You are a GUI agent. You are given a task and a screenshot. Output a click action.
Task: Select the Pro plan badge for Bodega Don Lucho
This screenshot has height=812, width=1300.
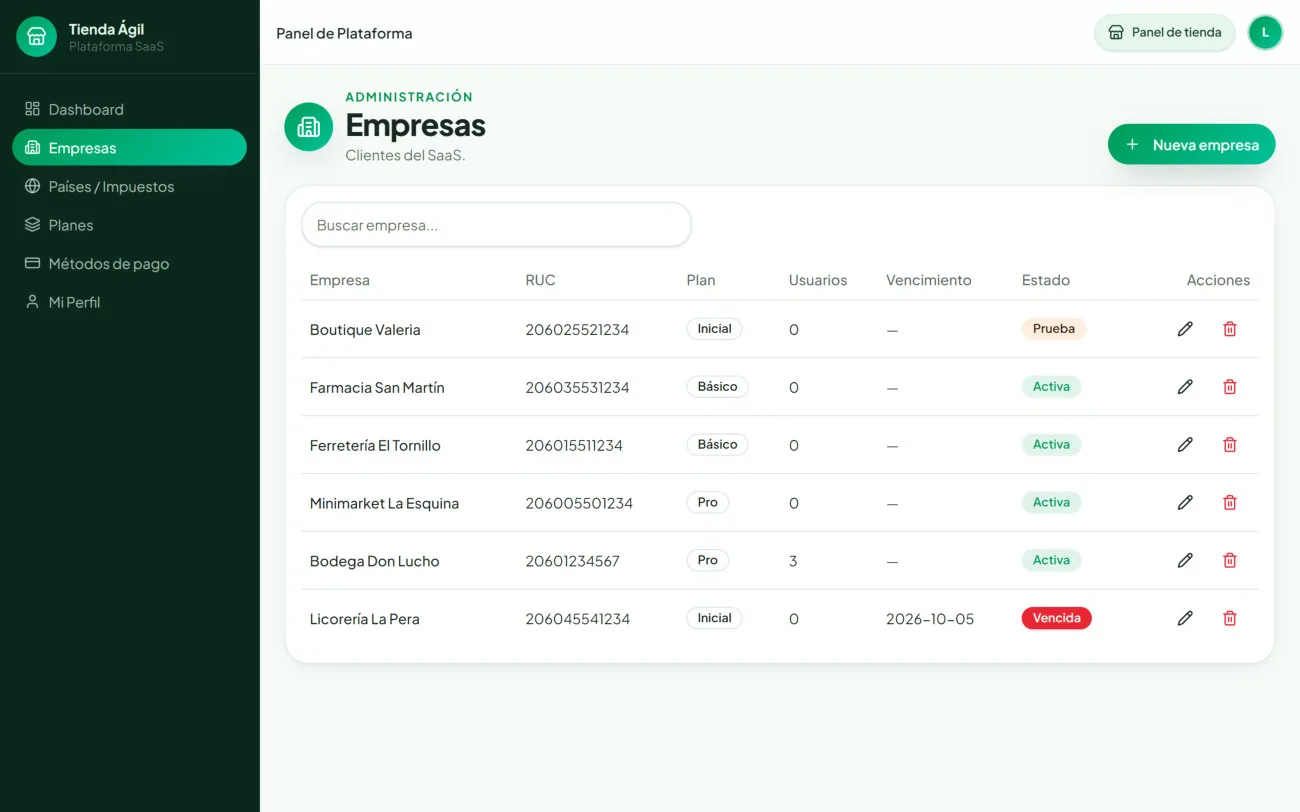708,561
